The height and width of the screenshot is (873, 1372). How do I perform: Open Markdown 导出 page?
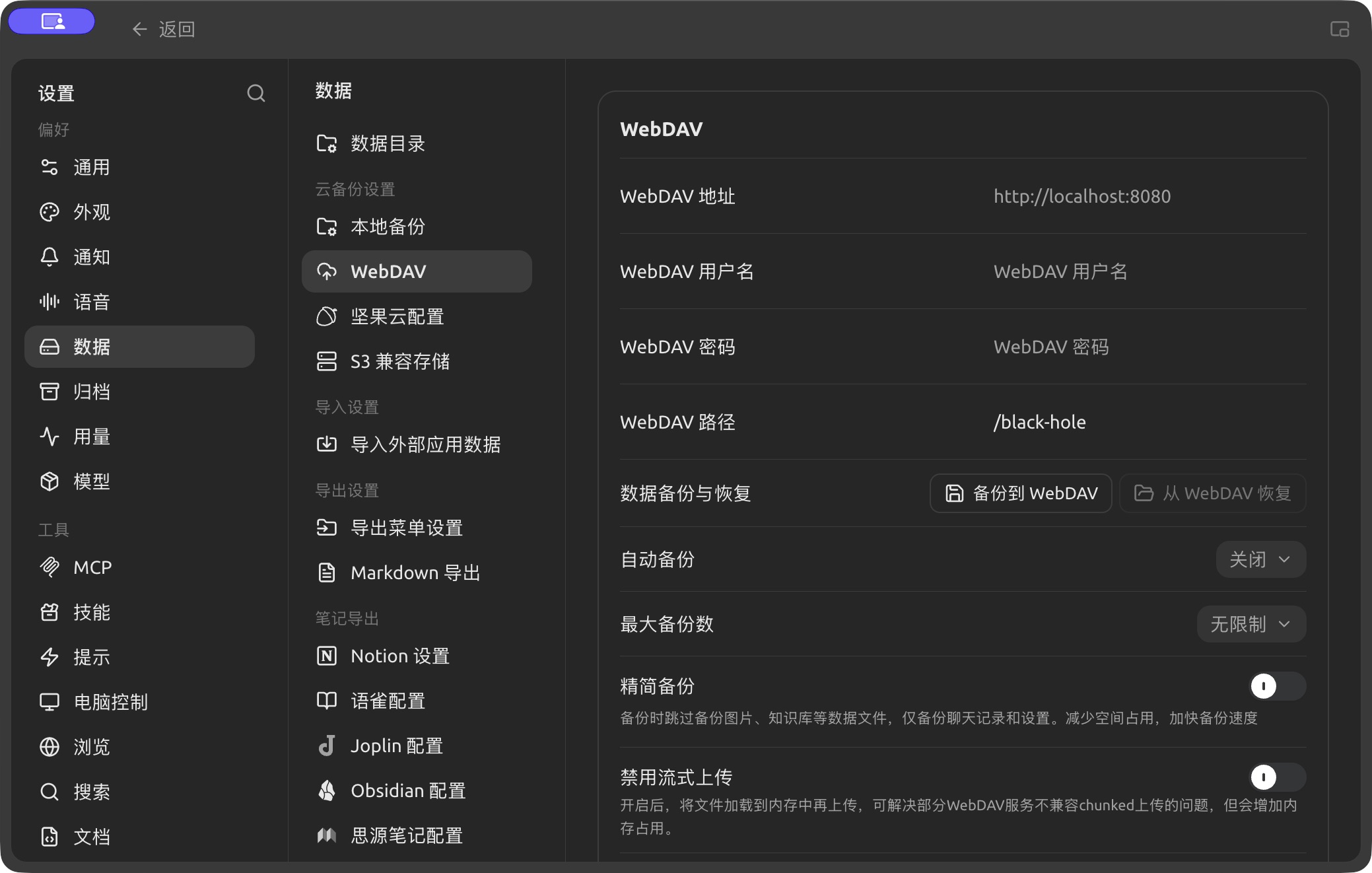417,573
